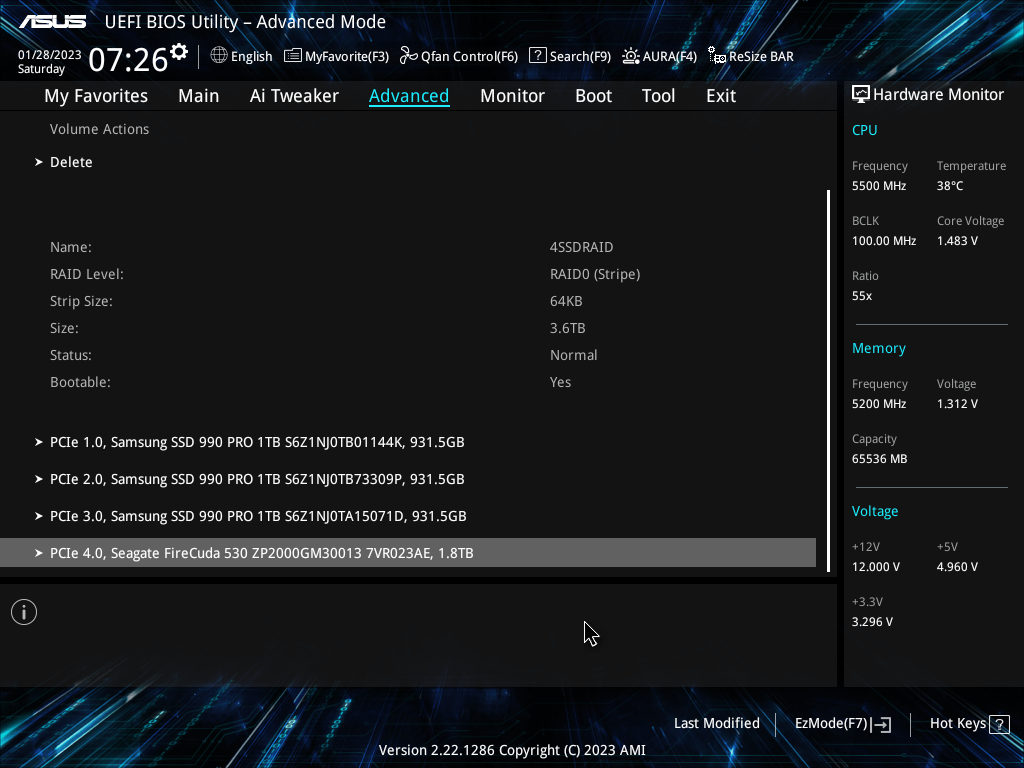Viewport: 1024px width, 768px height.
Task: Open PCIe 4.0 Seagate FireCuda 530 entry
Action: click(x=408, y=553)
